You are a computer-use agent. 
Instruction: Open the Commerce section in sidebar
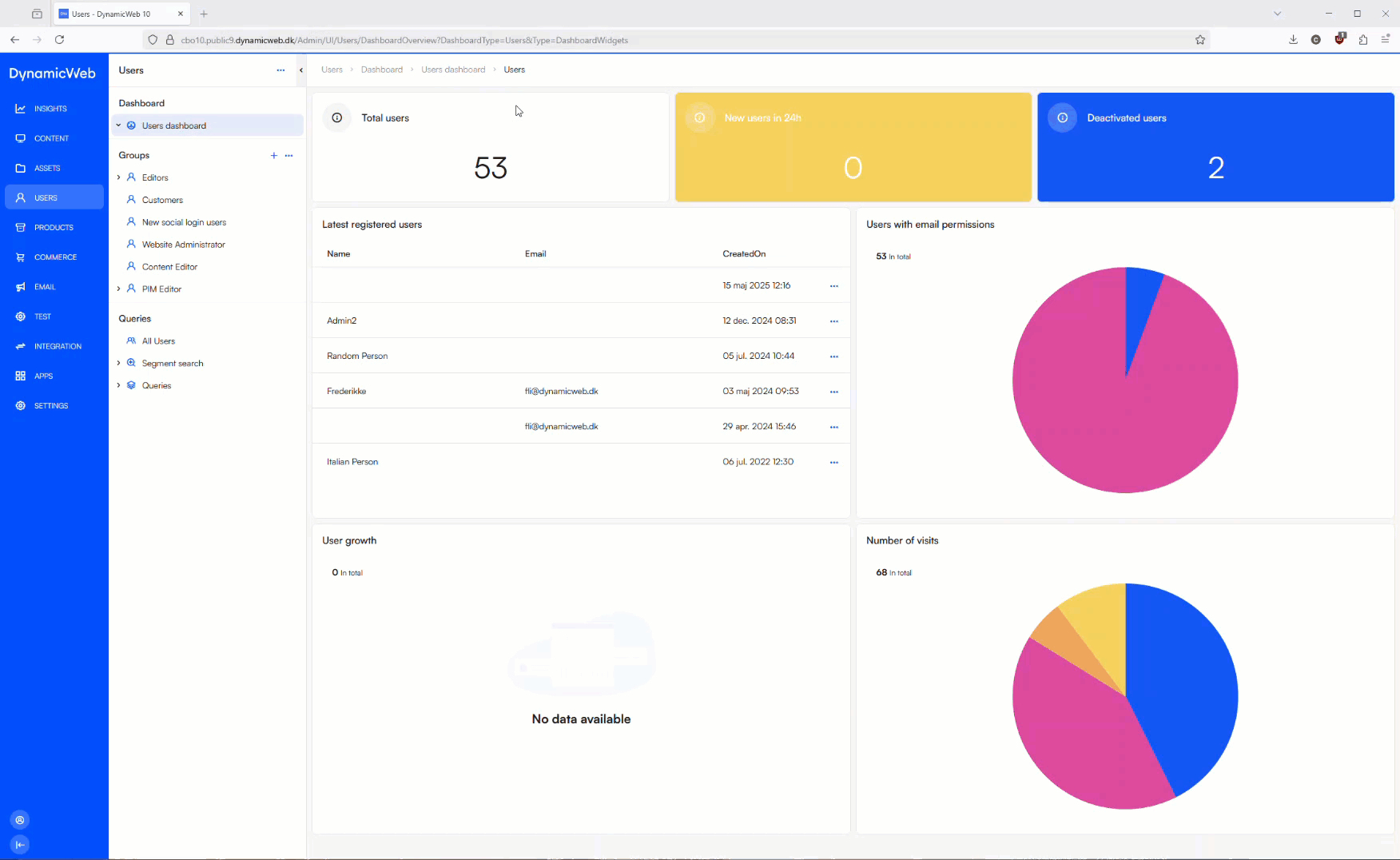click(55, 257)
